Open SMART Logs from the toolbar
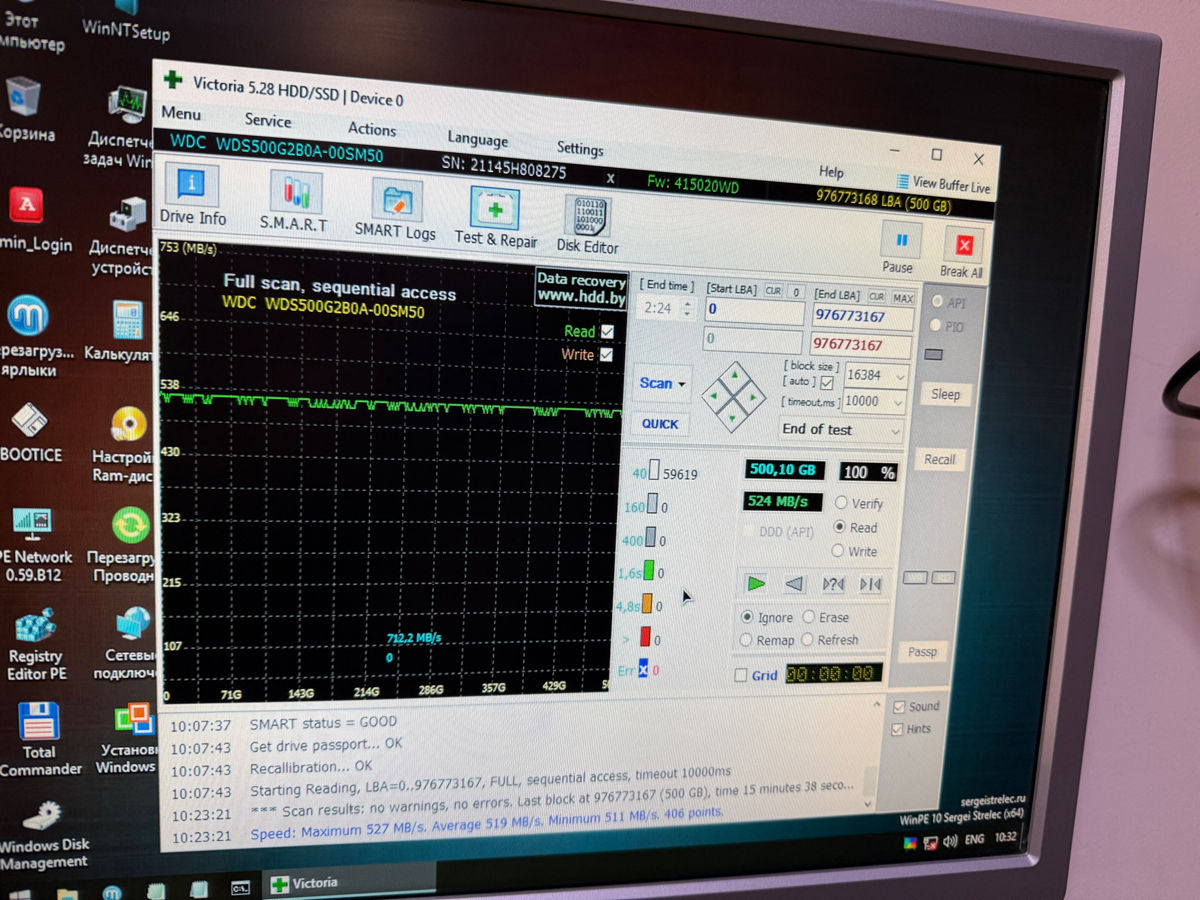Image resolution: width=1200 pixels, height=900 pixels. coord(396,208)
